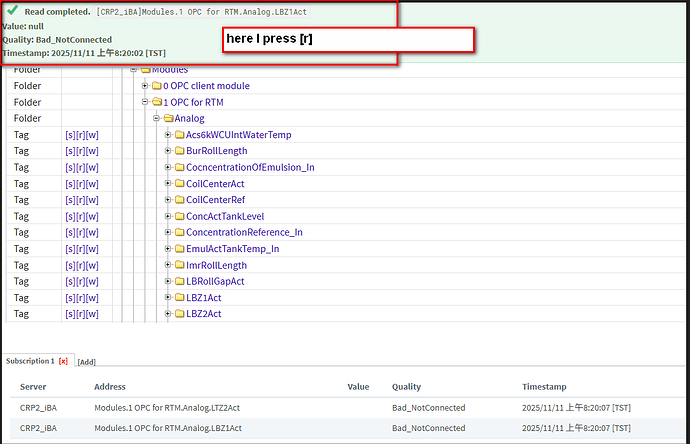
Task: Click [s] in the ConcentrationReference_In row
Action: tap(70, 232)
